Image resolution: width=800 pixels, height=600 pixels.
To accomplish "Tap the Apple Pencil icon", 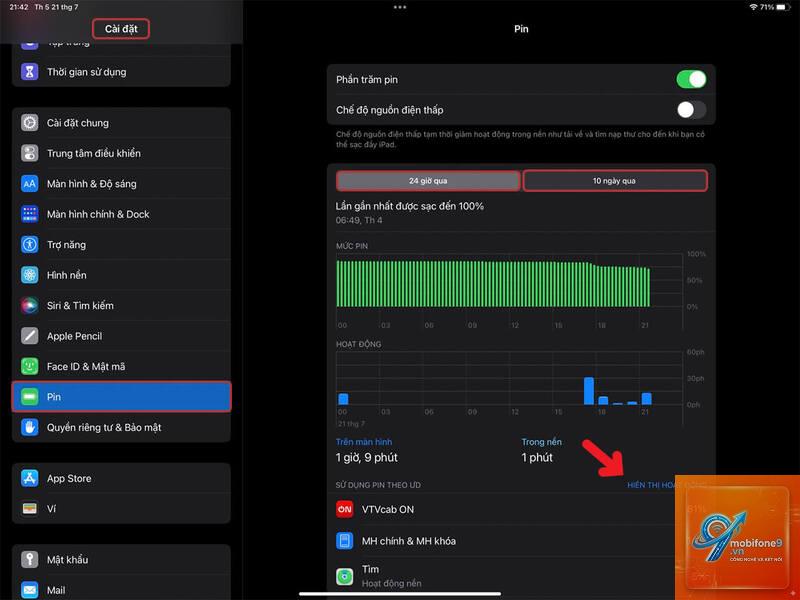I will click(x=30, y=336).
